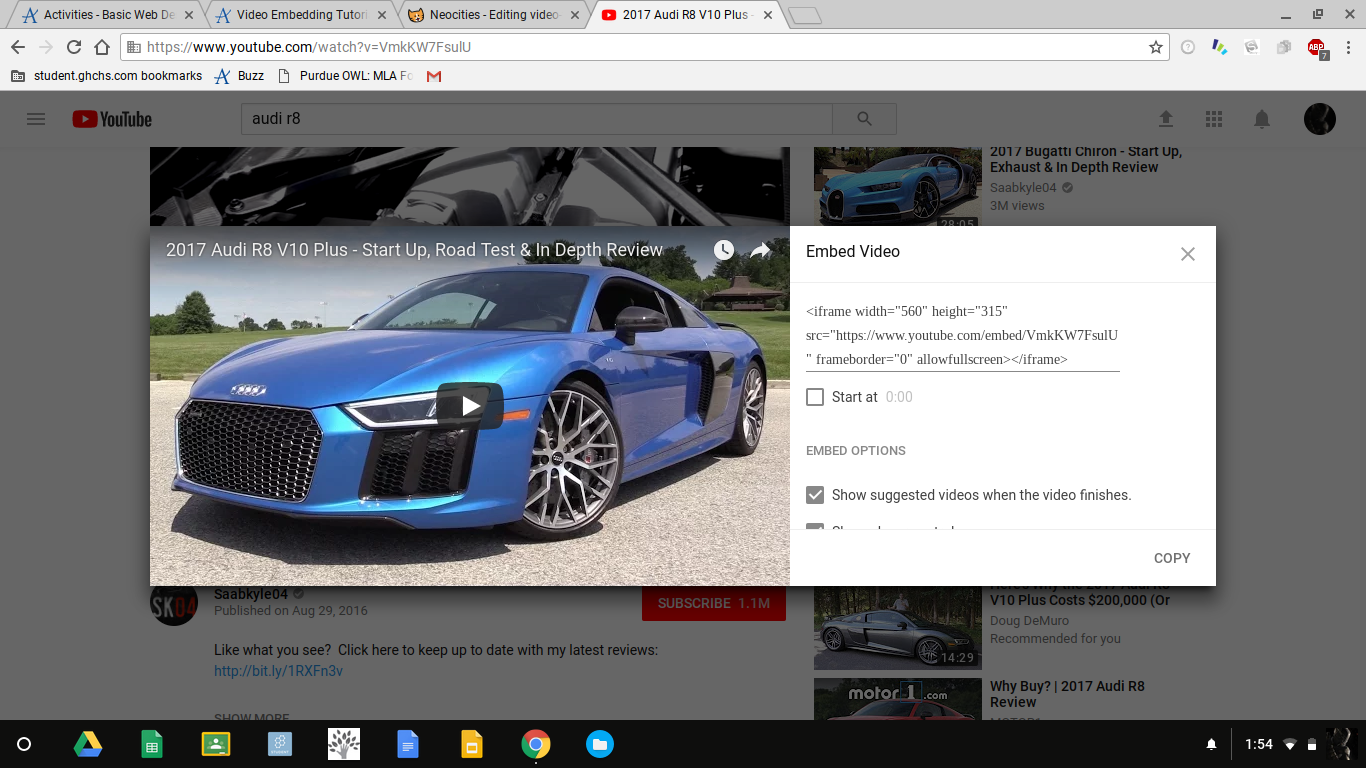
Task: Reload the page
Action: click(x=73, y=47)
